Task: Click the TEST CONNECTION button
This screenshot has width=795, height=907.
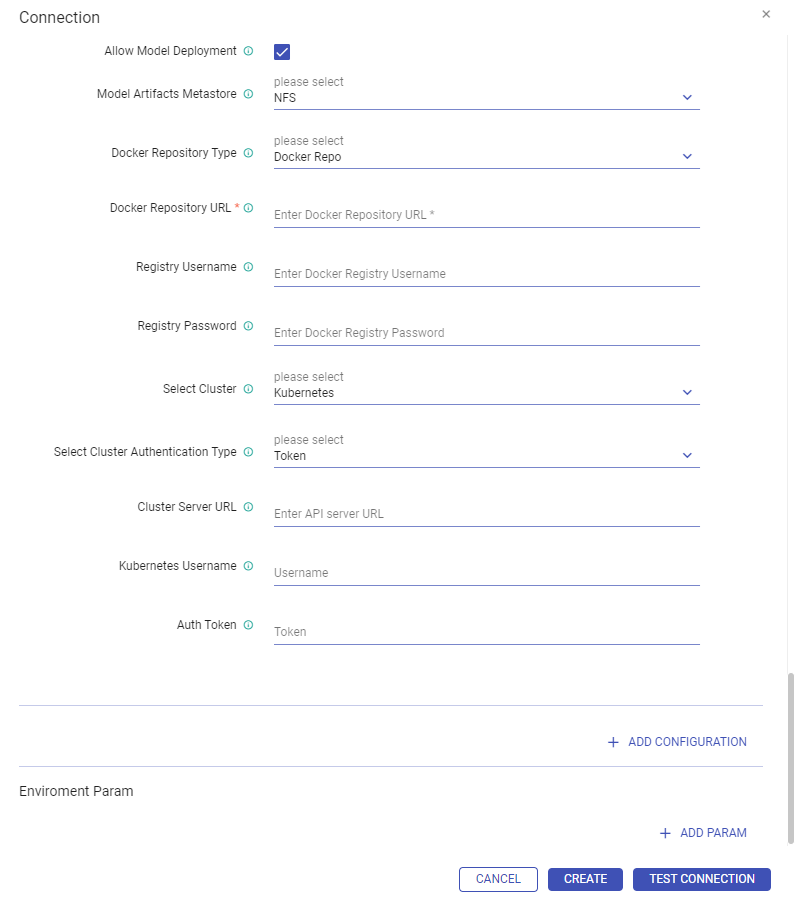Action: pyautogui.click(x=702, y=879)
